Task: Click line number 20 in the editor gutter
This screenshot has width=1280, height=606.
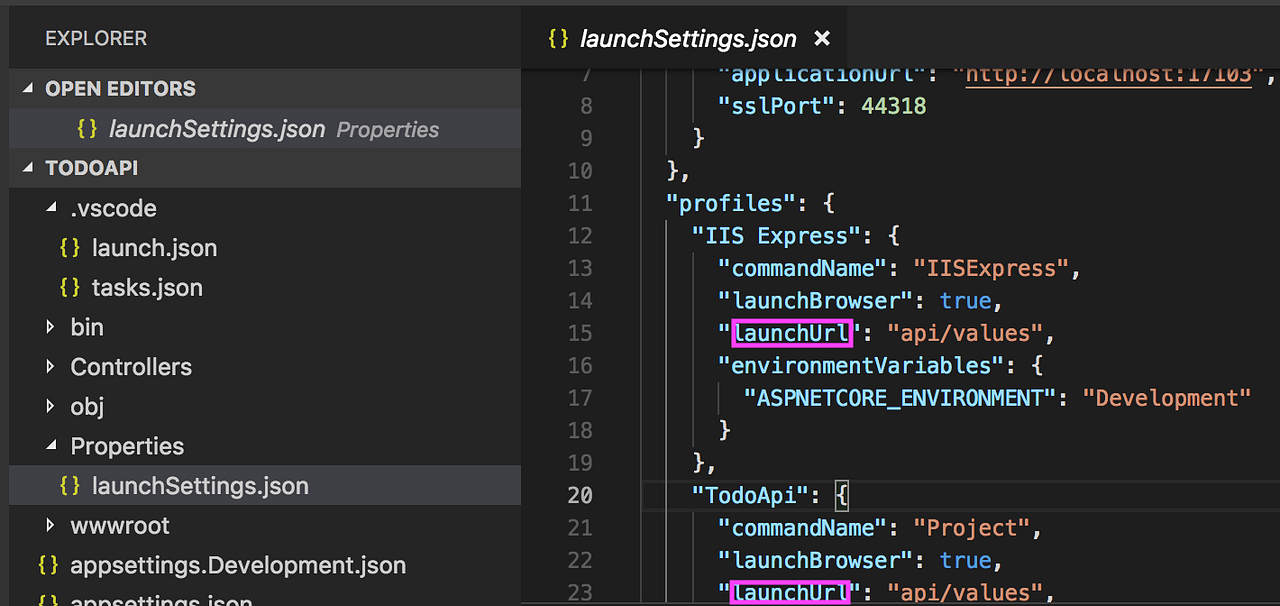Action: 580,495
